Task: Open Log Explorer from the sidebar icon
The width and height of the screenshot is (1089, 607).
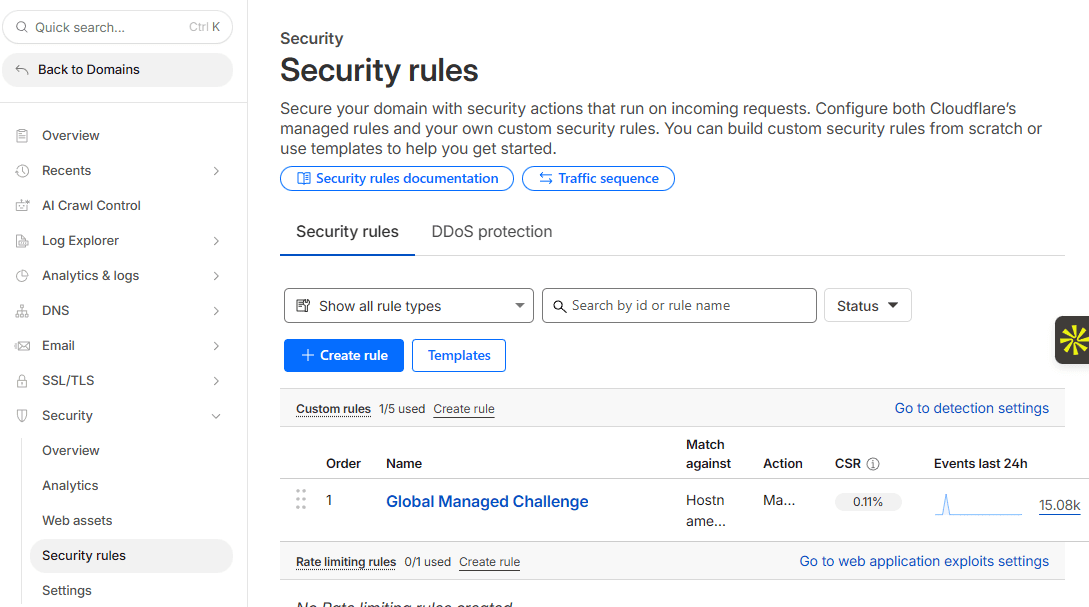Action: (x=21, y=240)
